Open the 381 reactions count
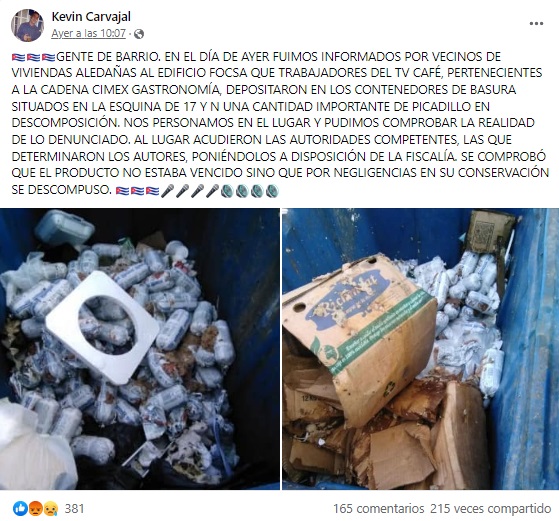The height and width of the screenshot is (521, 559). [x=75, y=509]
